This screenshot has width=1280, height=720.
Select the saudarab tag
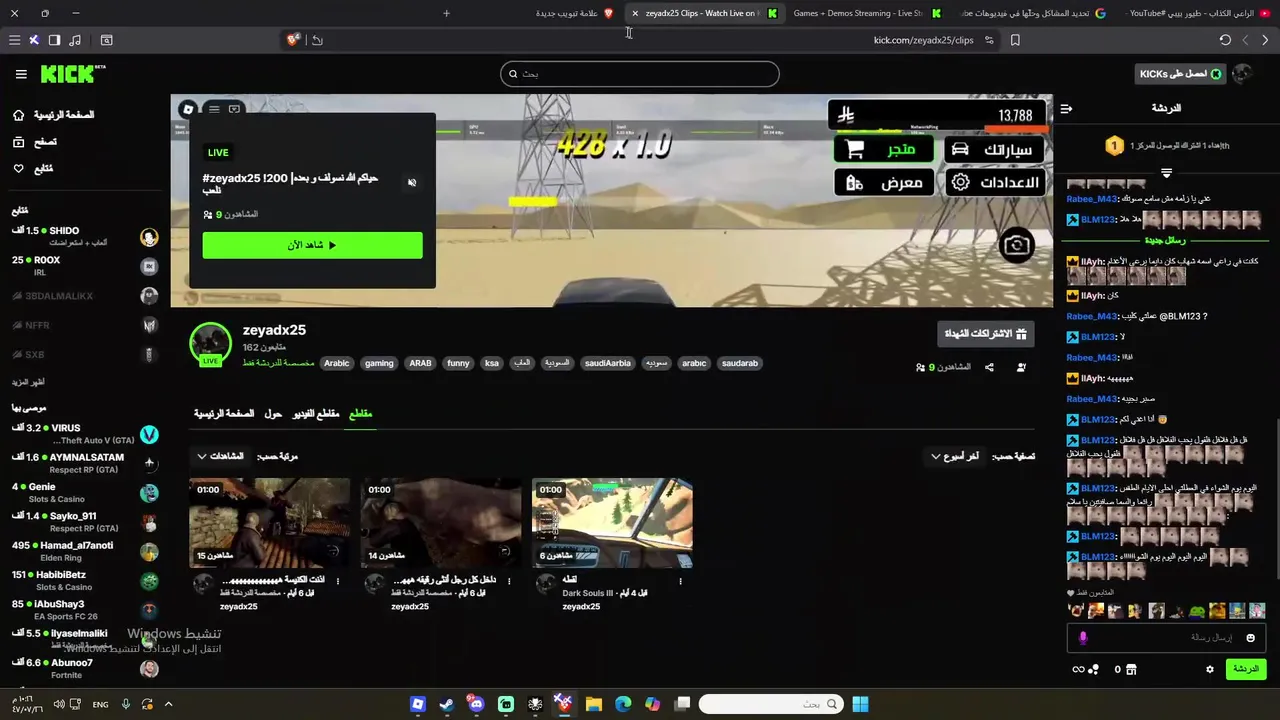[x=740, y=363]
